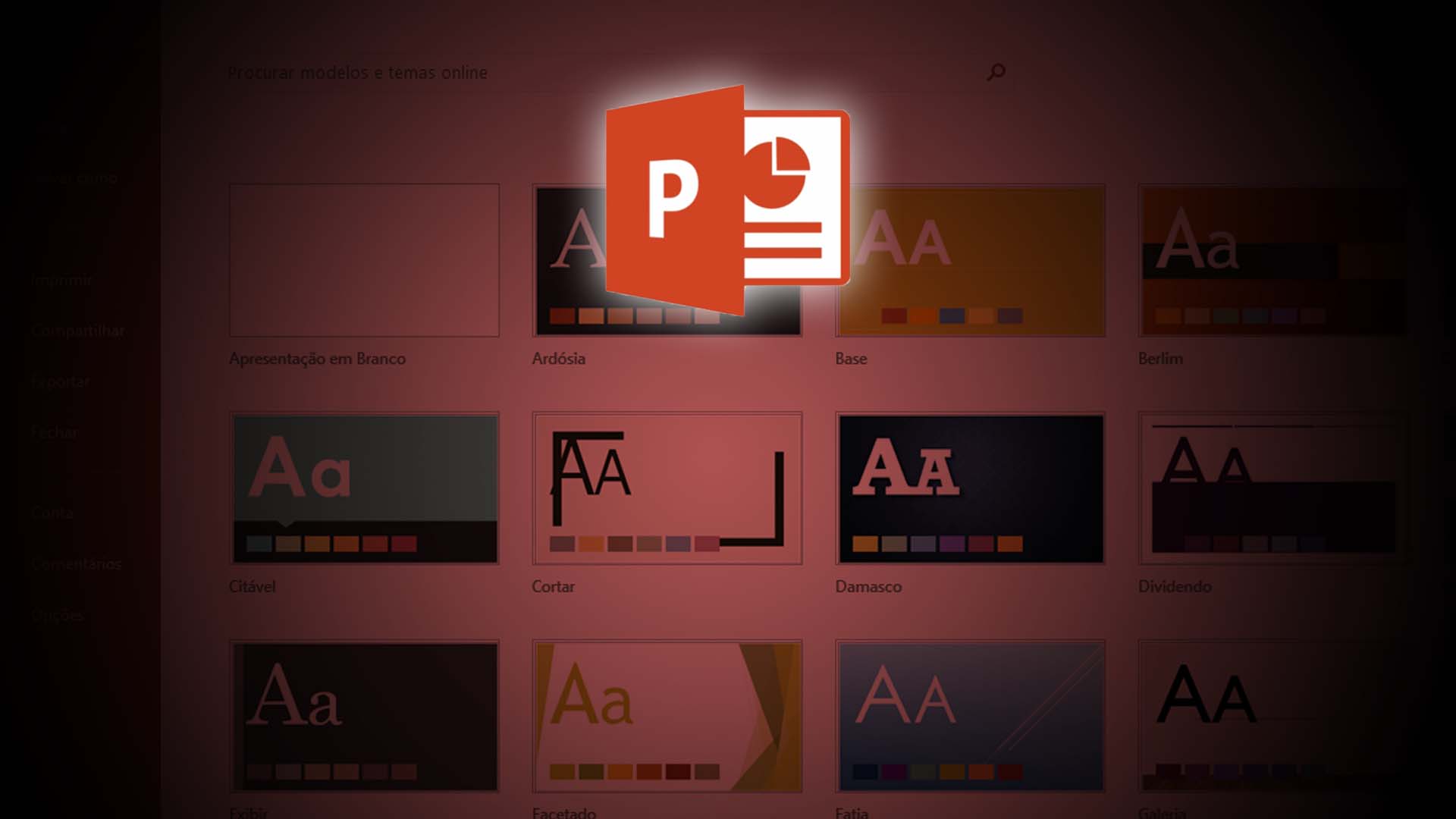Screen dimensions: 1456x819
Task: Pick the Berlim theme thumbnail
Action: pos(1273,260)
